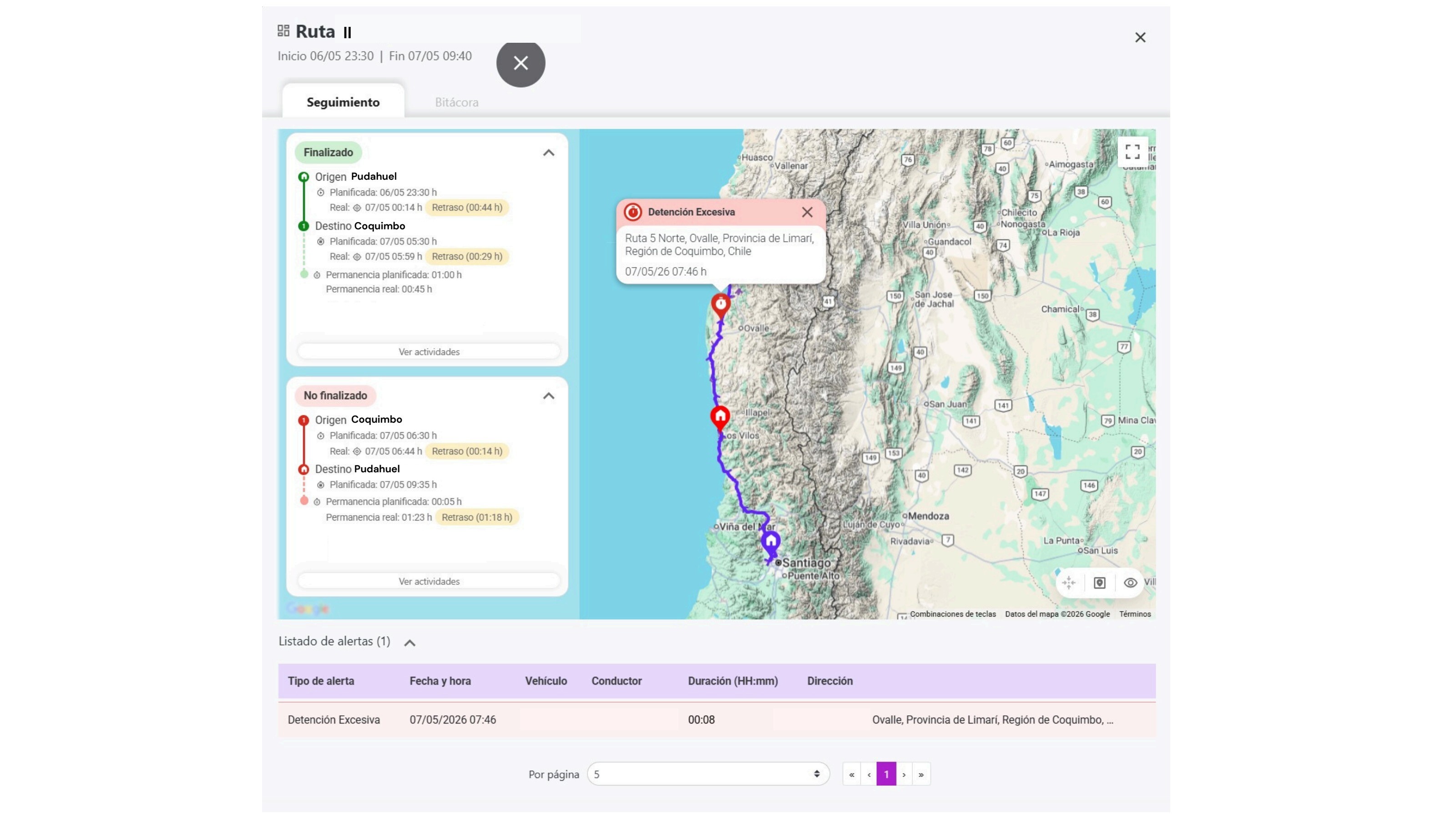1456x819 pixels.
Task: Select the red stopwatch pin on the map
Action: point(721,306)
